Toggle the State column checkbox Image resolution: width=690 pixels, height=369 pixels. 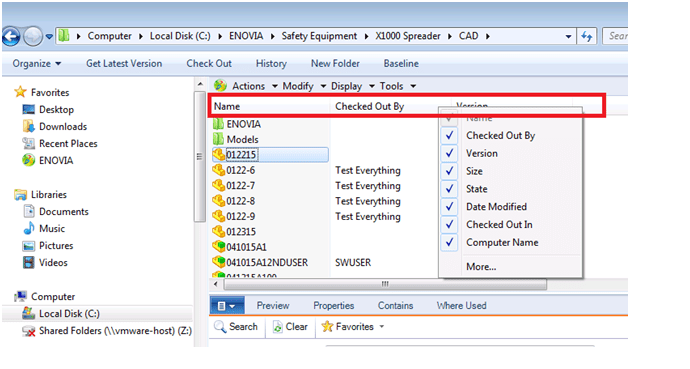coord(449,189)
